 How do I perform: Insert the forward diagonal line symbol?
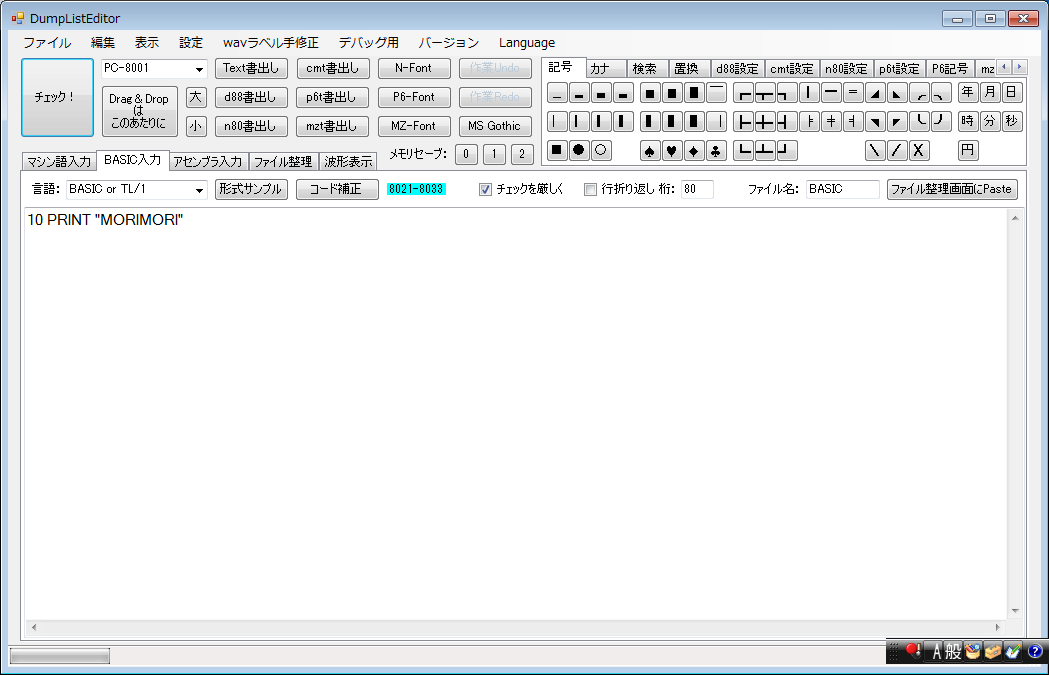[x=897, y=151]
